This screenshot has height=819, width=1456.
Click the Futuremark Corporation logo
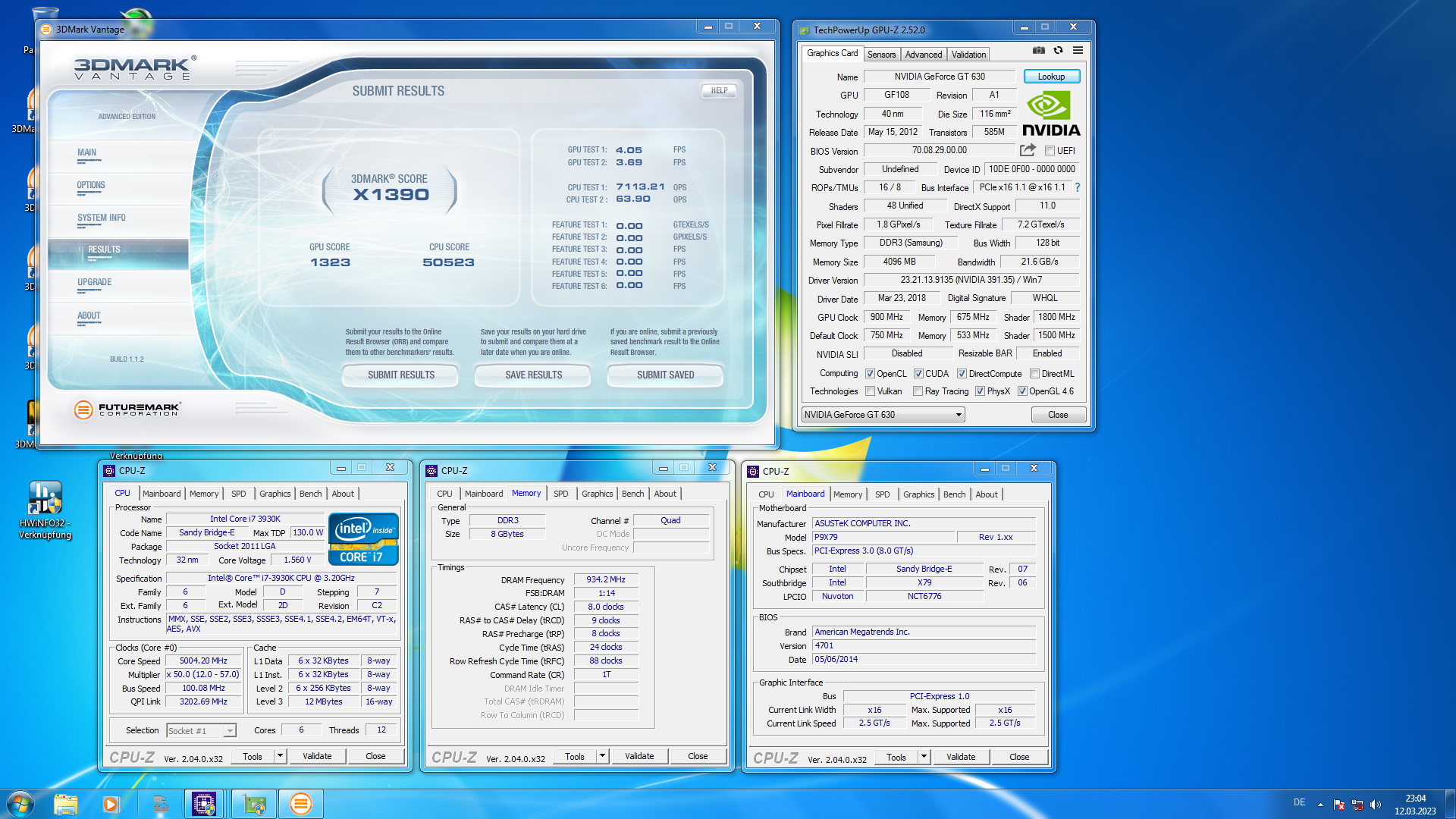click(x=127, y=409)
